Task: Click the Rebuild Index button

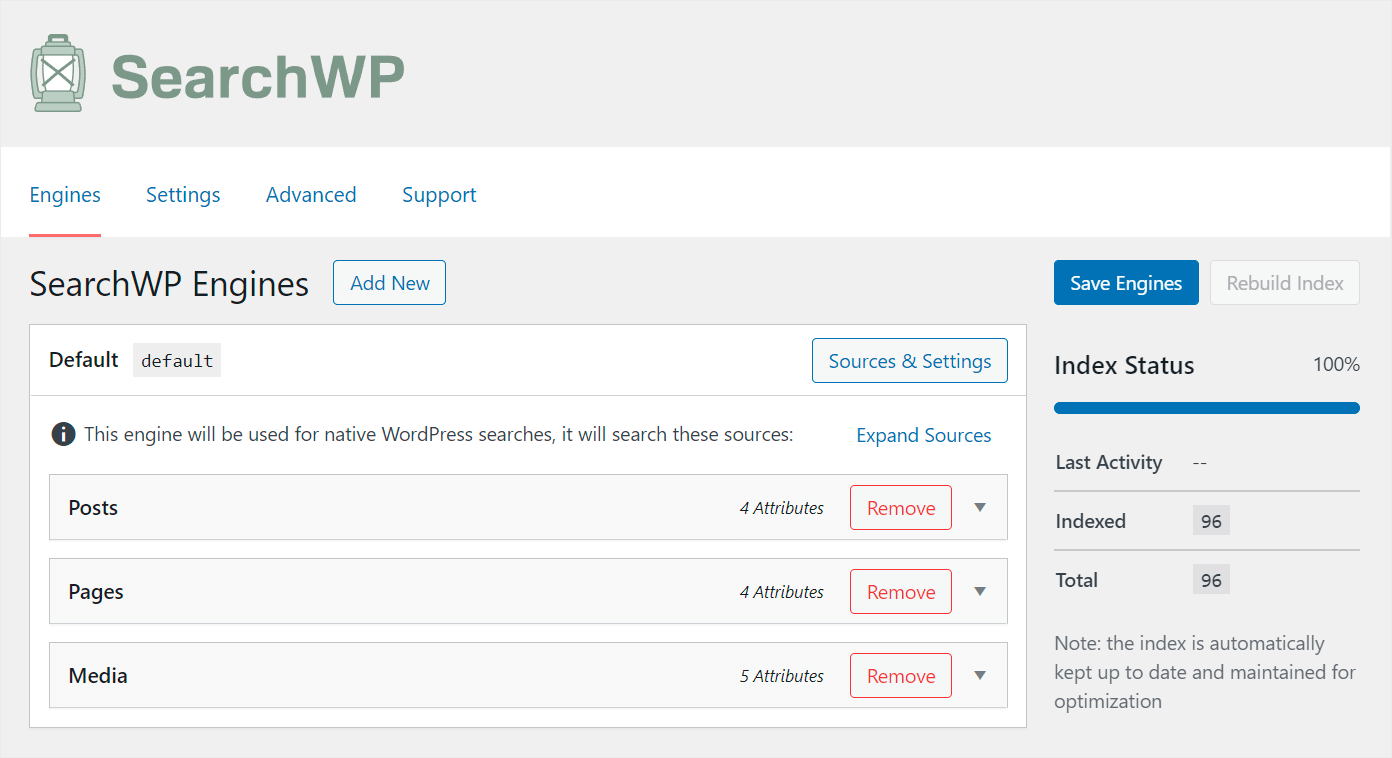Action: (1285, 283)
